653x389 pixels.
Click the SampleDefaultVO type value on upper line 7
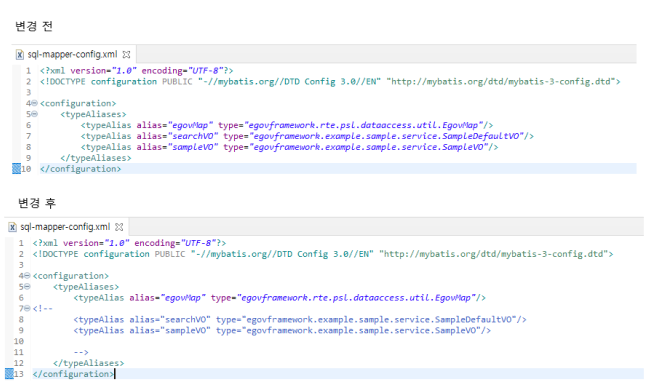(x=387, y=136)
